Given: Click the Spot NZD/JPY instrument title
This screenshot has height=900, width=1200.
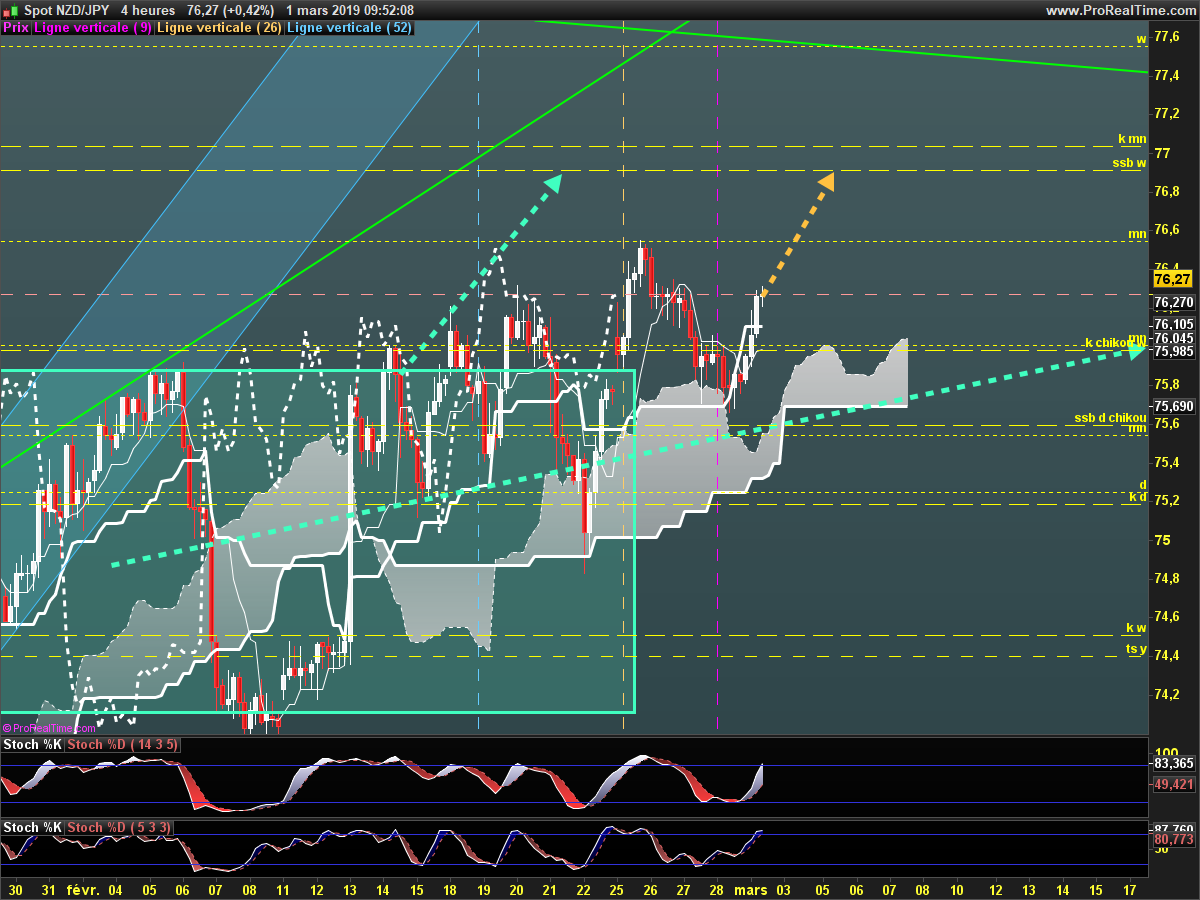Looking at the screenshot, I should pyautogui.click(x=65, y=11).
